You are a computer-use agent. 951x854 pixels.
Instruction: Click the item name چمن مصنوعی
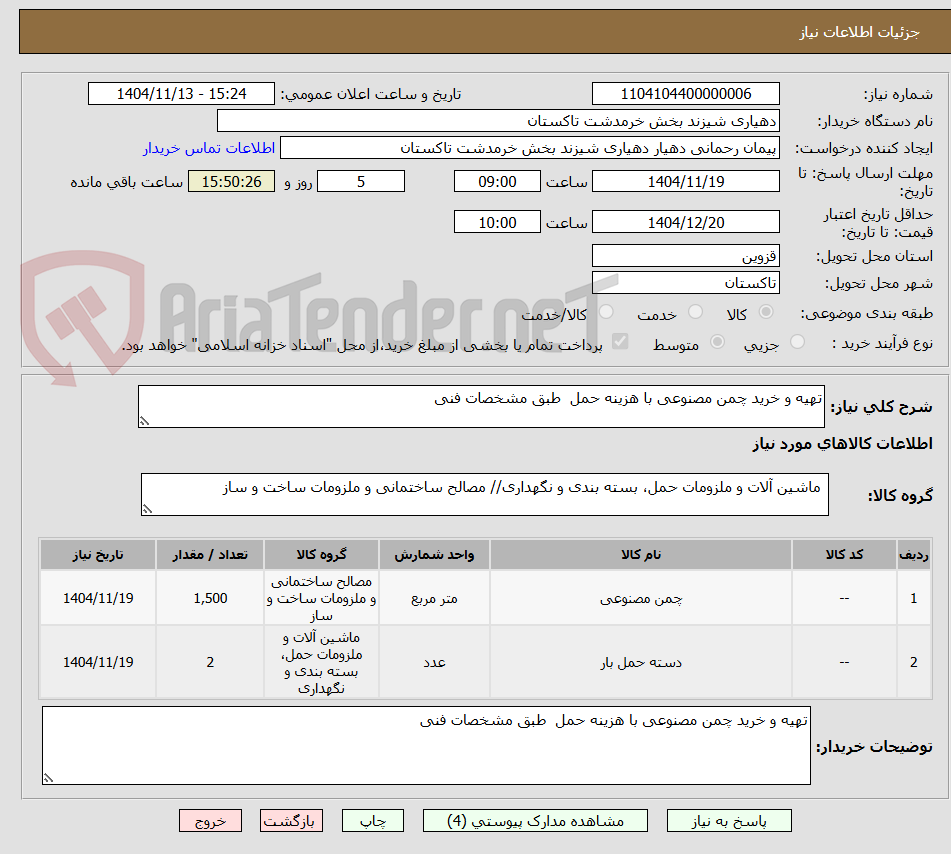(641, 599)
